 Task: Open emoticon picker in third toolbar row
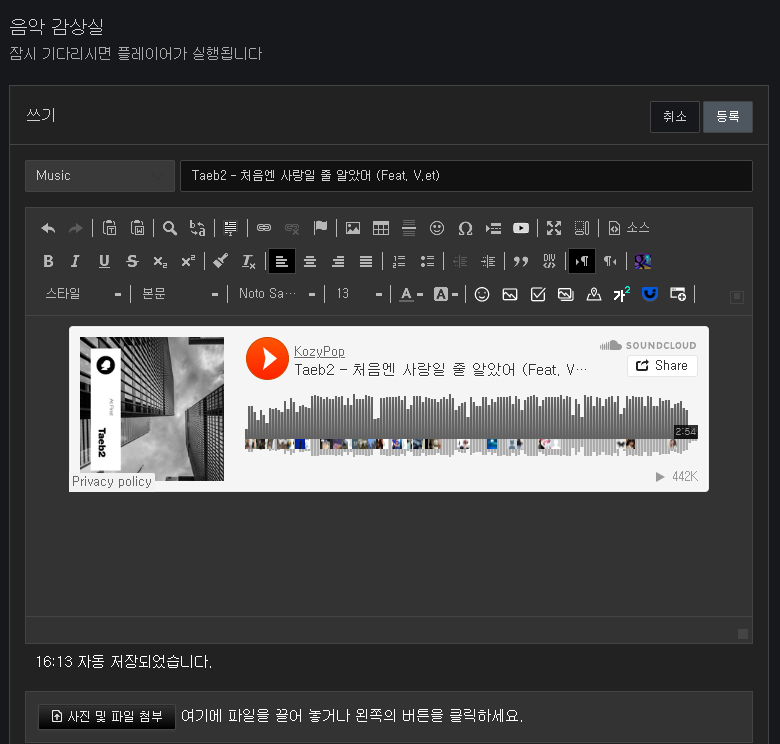(x=482, y=294)
